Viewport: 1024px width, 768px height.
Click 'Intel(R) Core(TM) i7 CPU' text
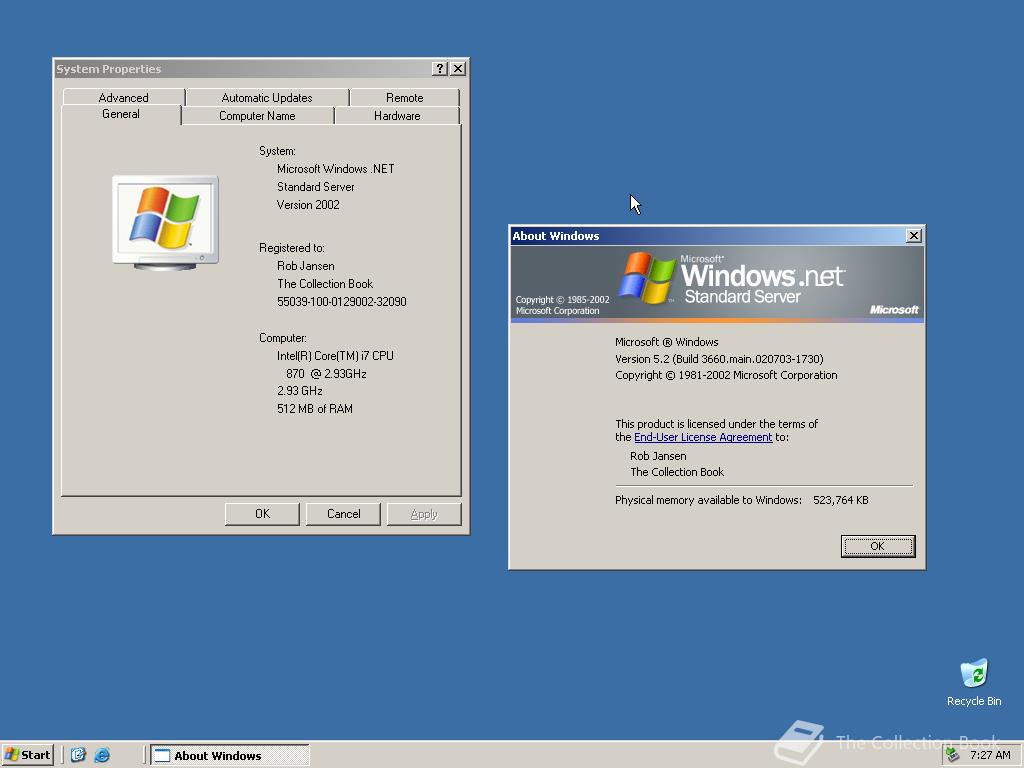click(335, 356)
